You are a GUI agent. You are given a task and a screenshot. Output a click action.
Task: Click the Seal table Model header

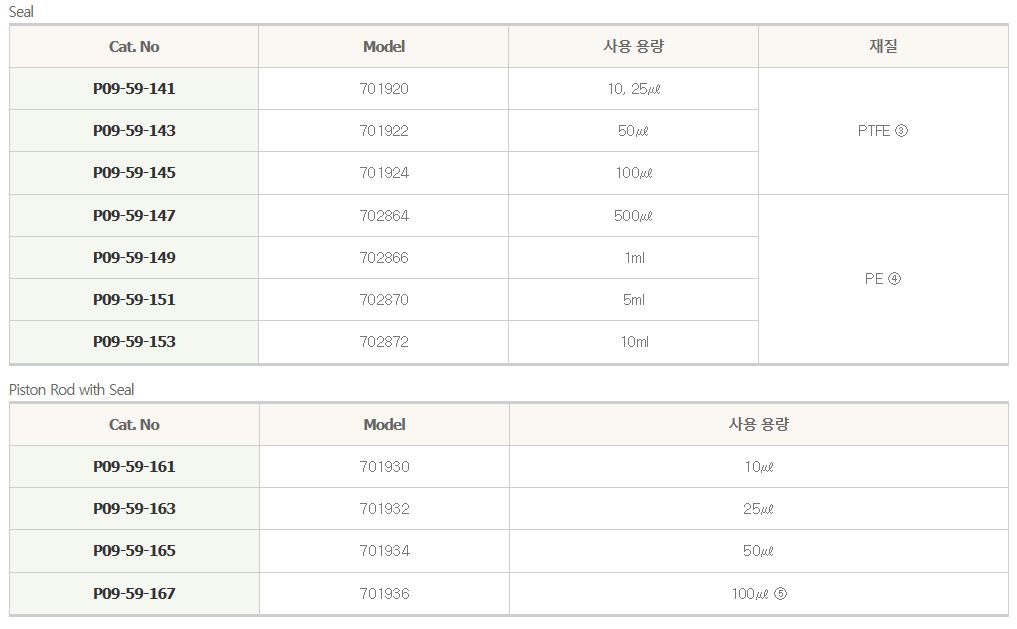[384, 47]
